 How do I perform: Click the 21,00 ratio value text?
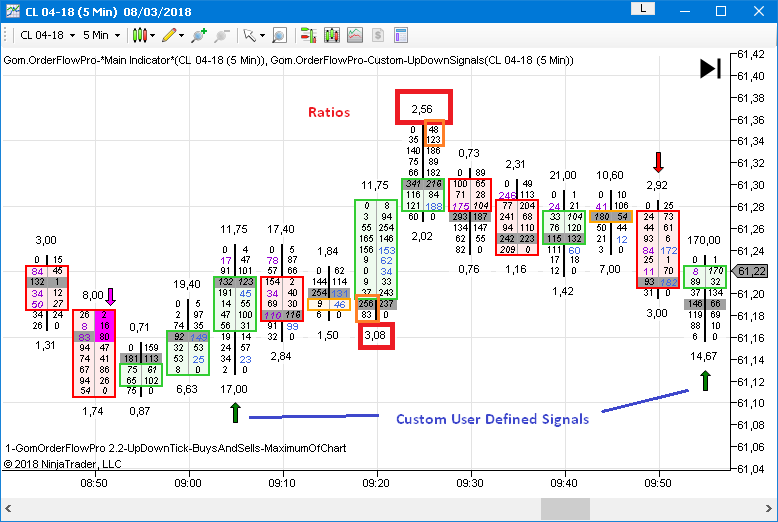(563, 175)
